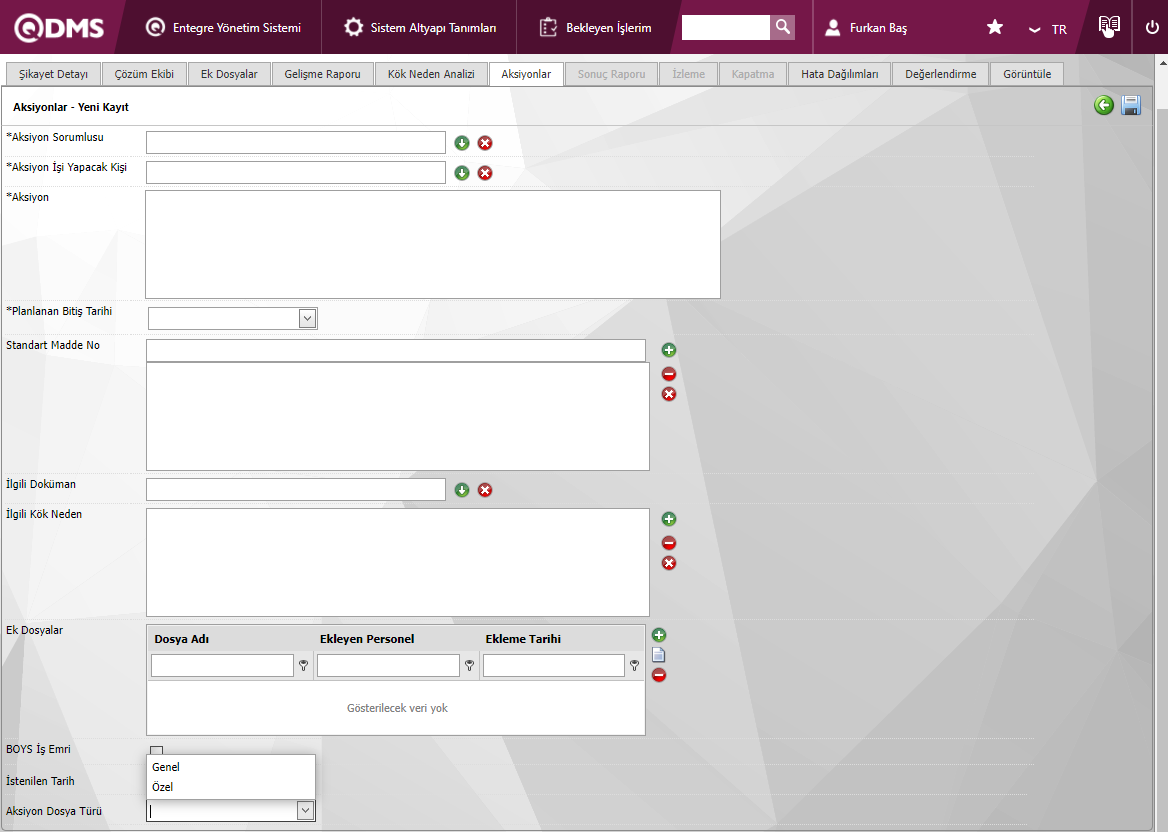
Task: Clear Standart Madde No list with red X
Action: click(669, 394)
